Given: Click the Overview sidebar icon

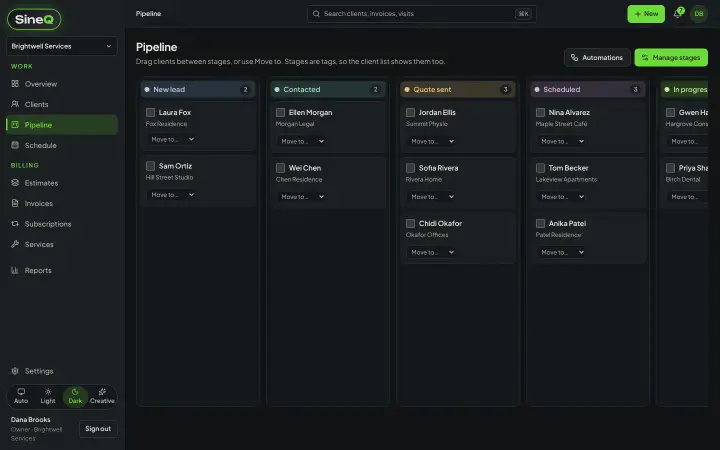Looking at the screenshot, I should coord(15,84).
